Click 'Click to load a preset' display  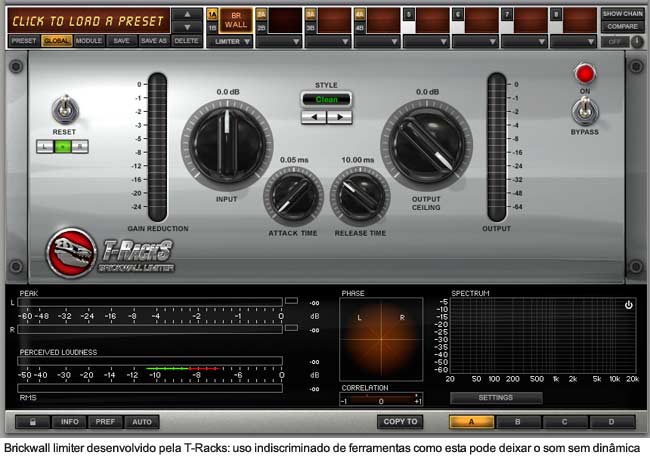point(88,21)
